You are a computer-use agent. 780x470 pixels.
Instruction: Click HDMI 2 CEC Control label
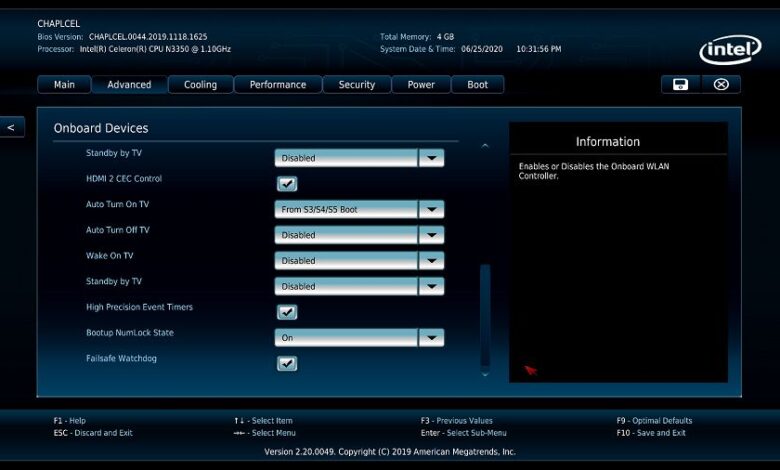(x=124, y=179)
